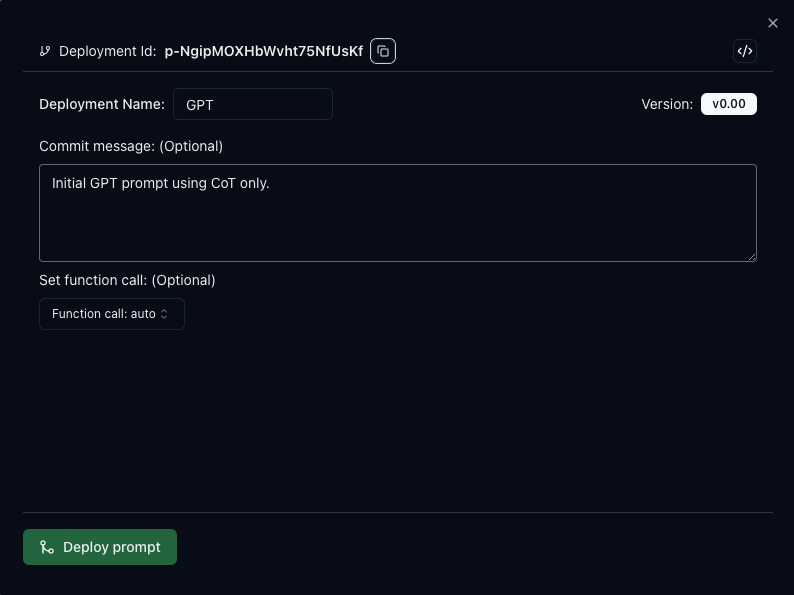Open the Function call: auto dropdown
This screenshot has height=595, width=794.
click(x=112, y=314)
